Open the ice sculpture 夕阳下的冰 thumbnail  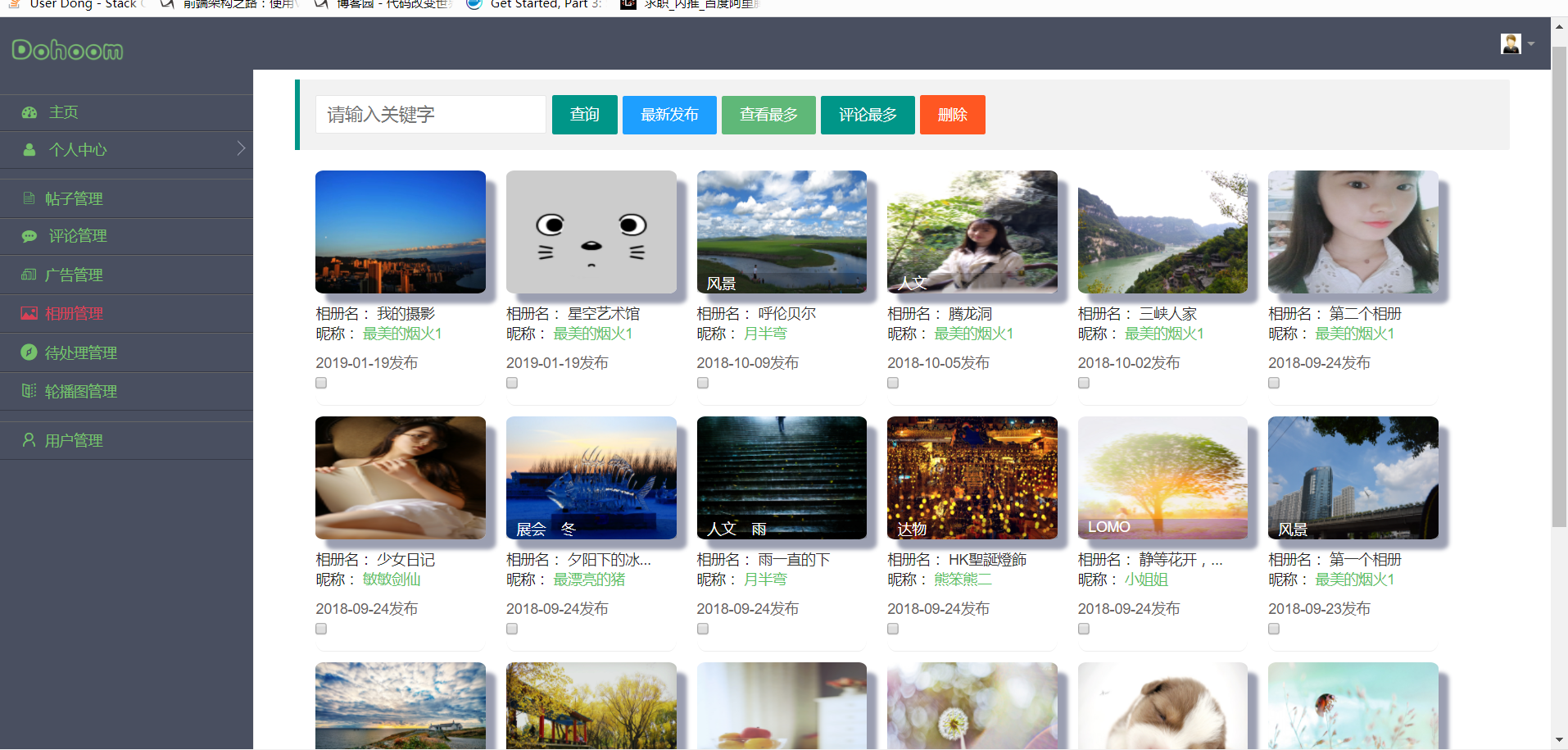pyautogui.click(x=591, y=478)
